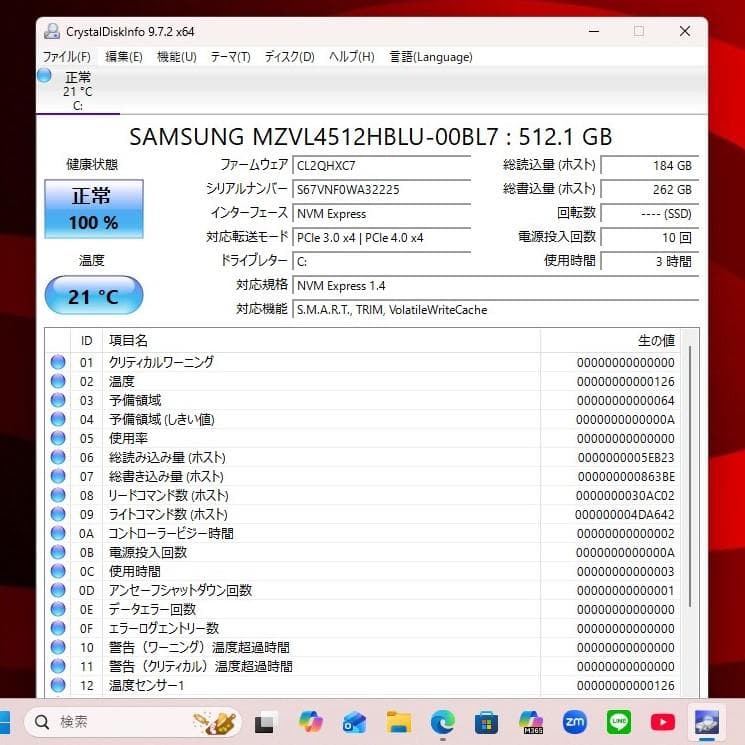Click the serial number field S67VNF0WA32225
Screen dimensions: 745x745
pos(382,190)
